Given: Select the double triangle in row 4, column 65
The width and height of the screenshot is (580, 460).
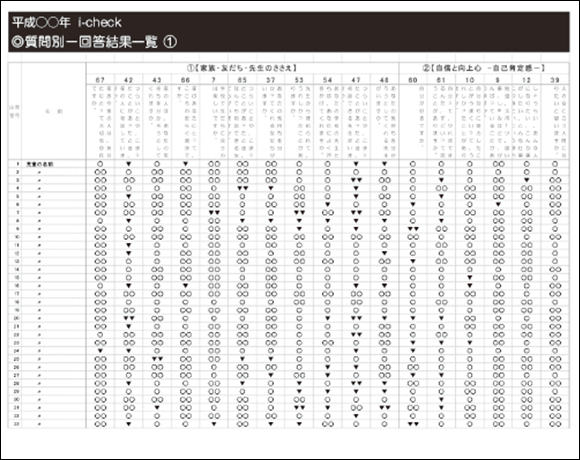Looking at the screenshot, I should pyautogui.click(x=243, y=188).
